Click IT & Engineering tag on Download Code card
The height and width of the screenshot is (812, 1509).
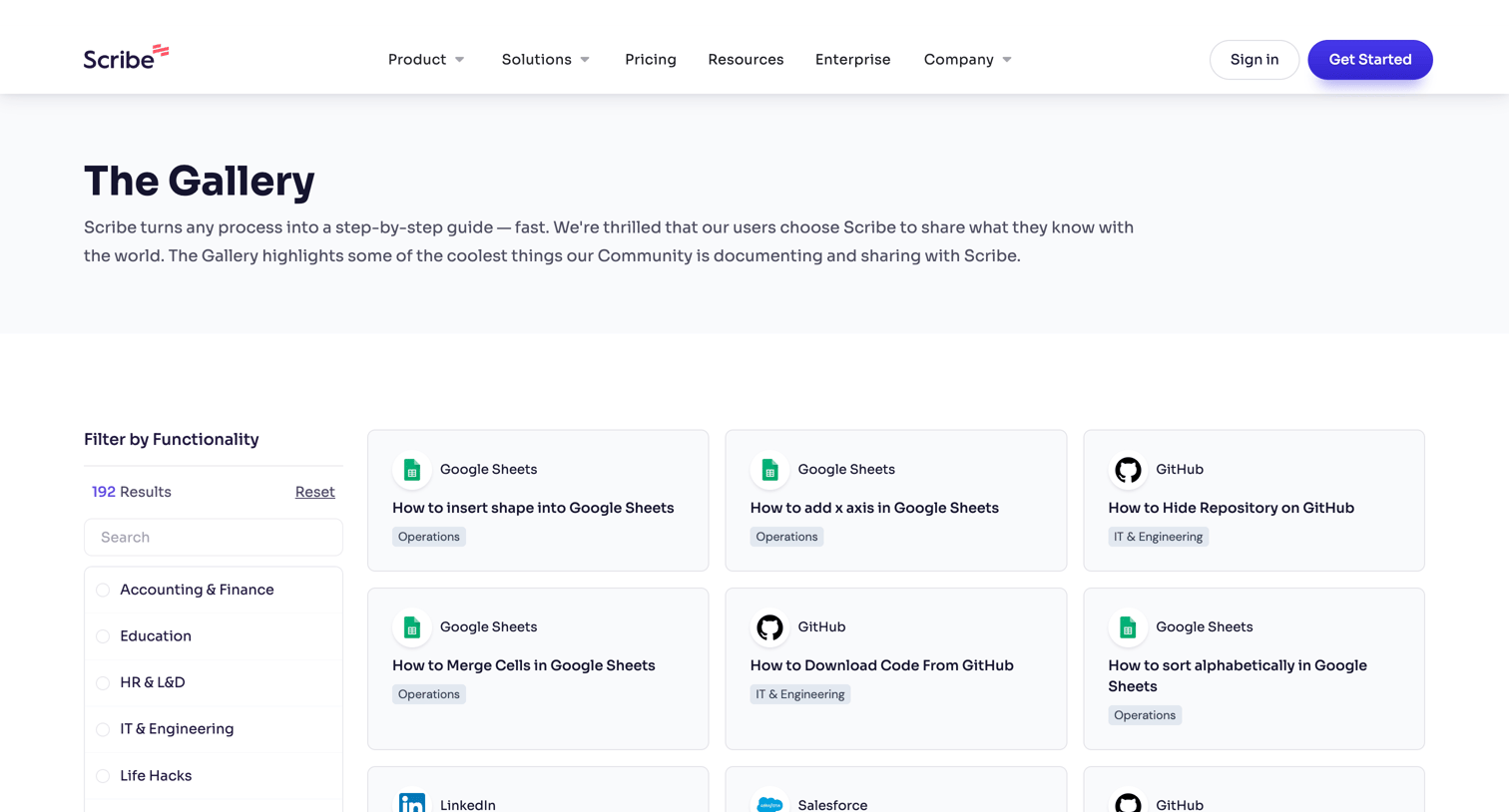click(x=800, y=694)
